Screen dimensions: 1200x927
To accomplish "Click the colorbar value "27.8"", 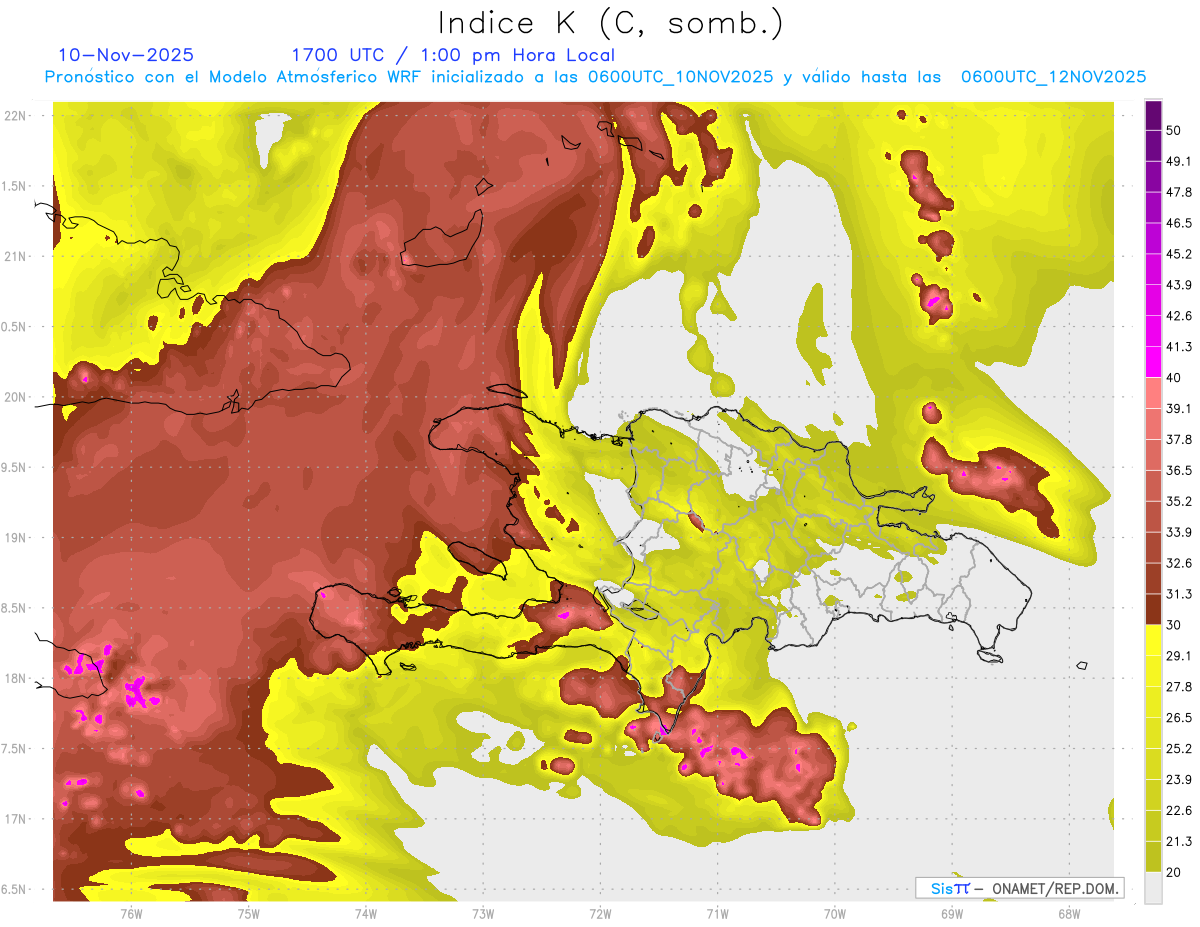I will tap(1179, 687).
